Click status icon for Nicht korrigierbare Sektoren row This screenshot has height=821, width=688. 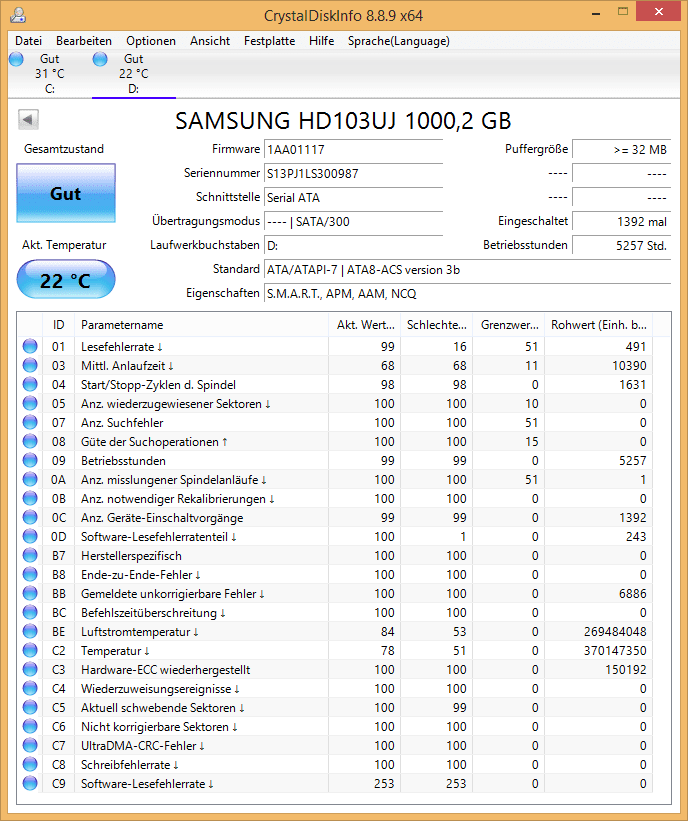[30, 727]
